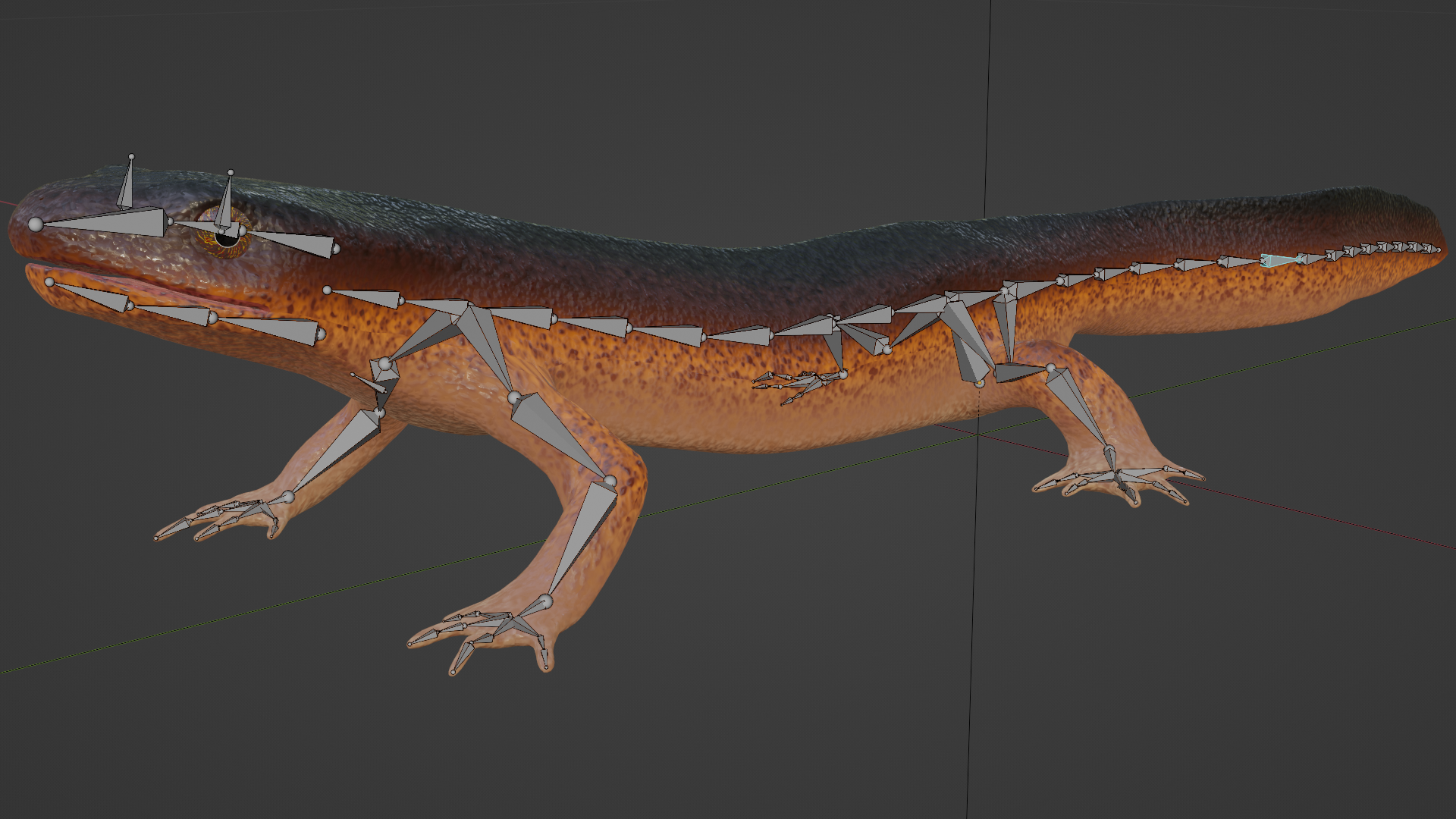The image size is (1456, 819).
Task: Click the tail tip bone end
Action: pyautogui.click(x=1438, y=249)
